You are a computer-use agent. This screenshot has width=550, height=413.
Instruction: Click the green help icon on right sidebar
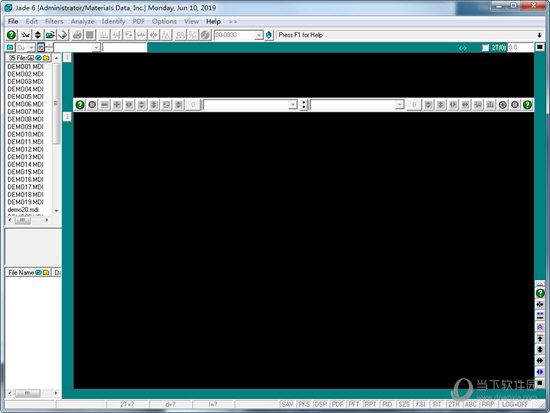tap(540, 293)
